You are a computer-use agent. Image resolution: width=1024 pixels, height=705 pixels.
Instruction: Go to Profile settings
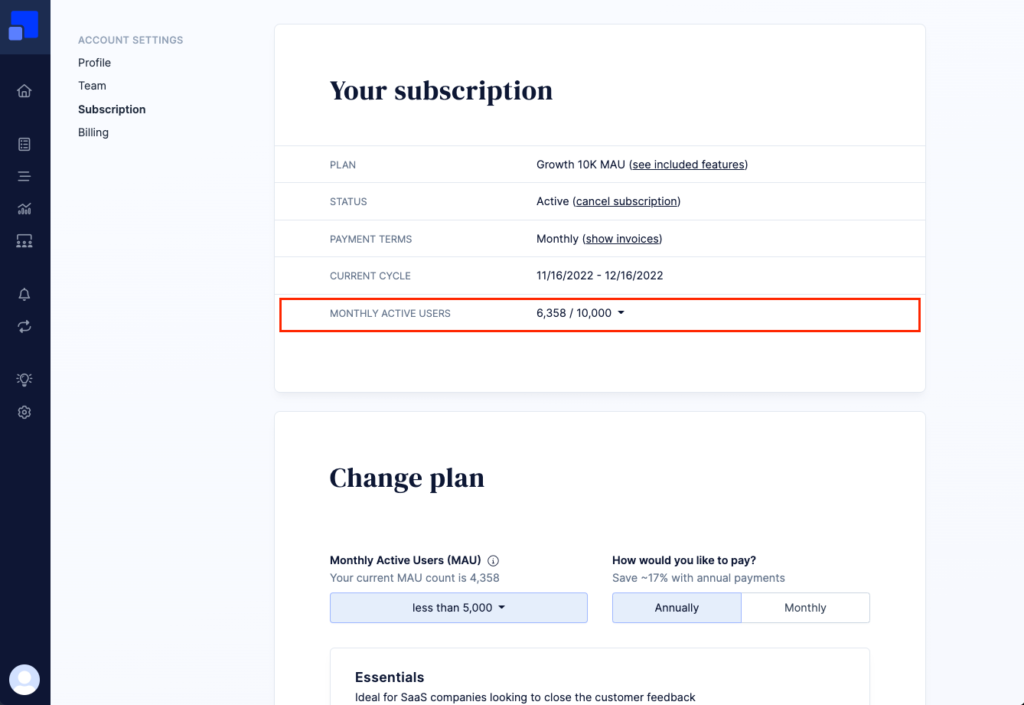[x=95, y=63]
